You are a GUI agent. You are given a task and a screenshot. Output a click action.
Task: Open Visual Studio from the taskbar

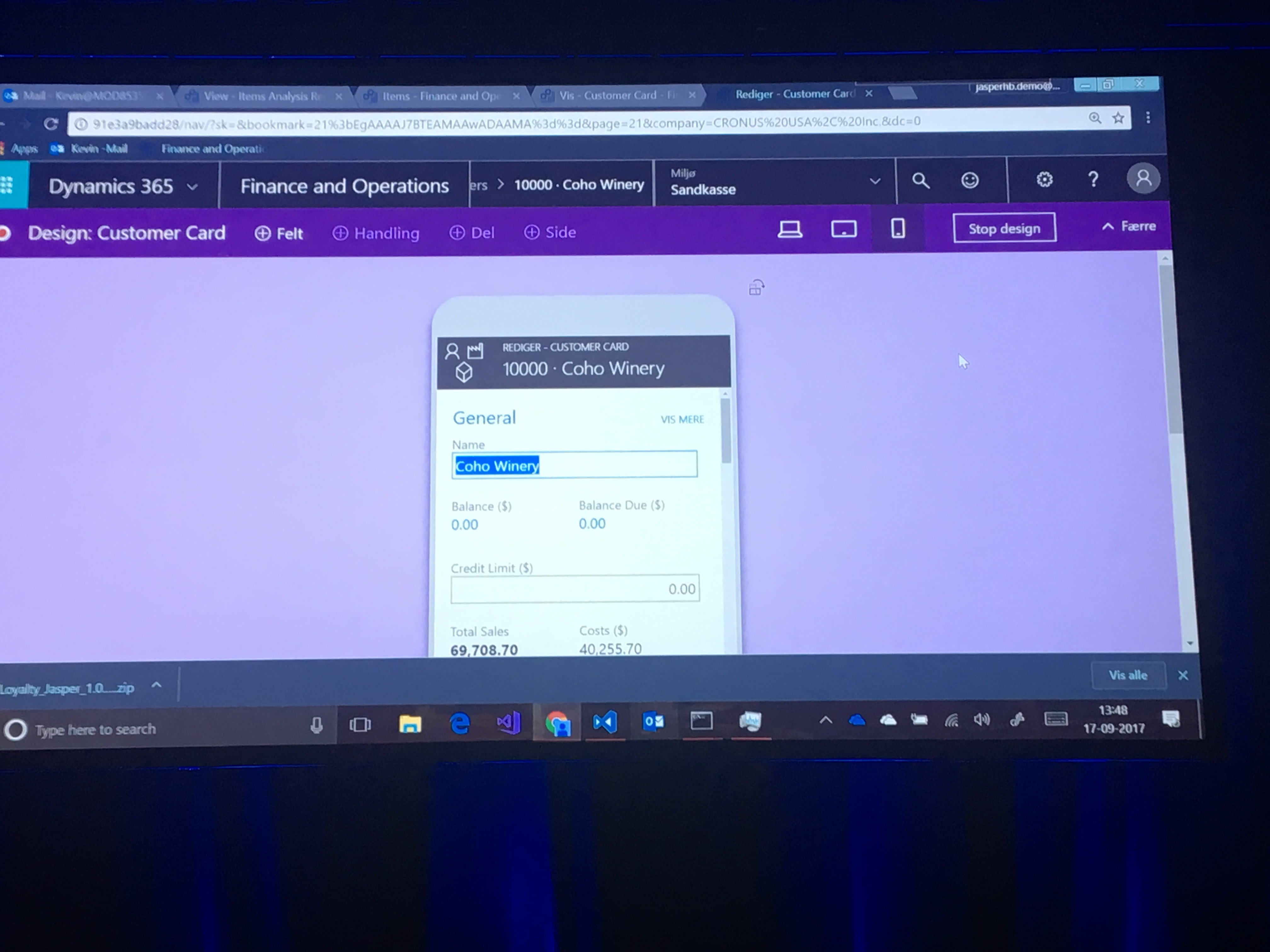coord(509,723)
